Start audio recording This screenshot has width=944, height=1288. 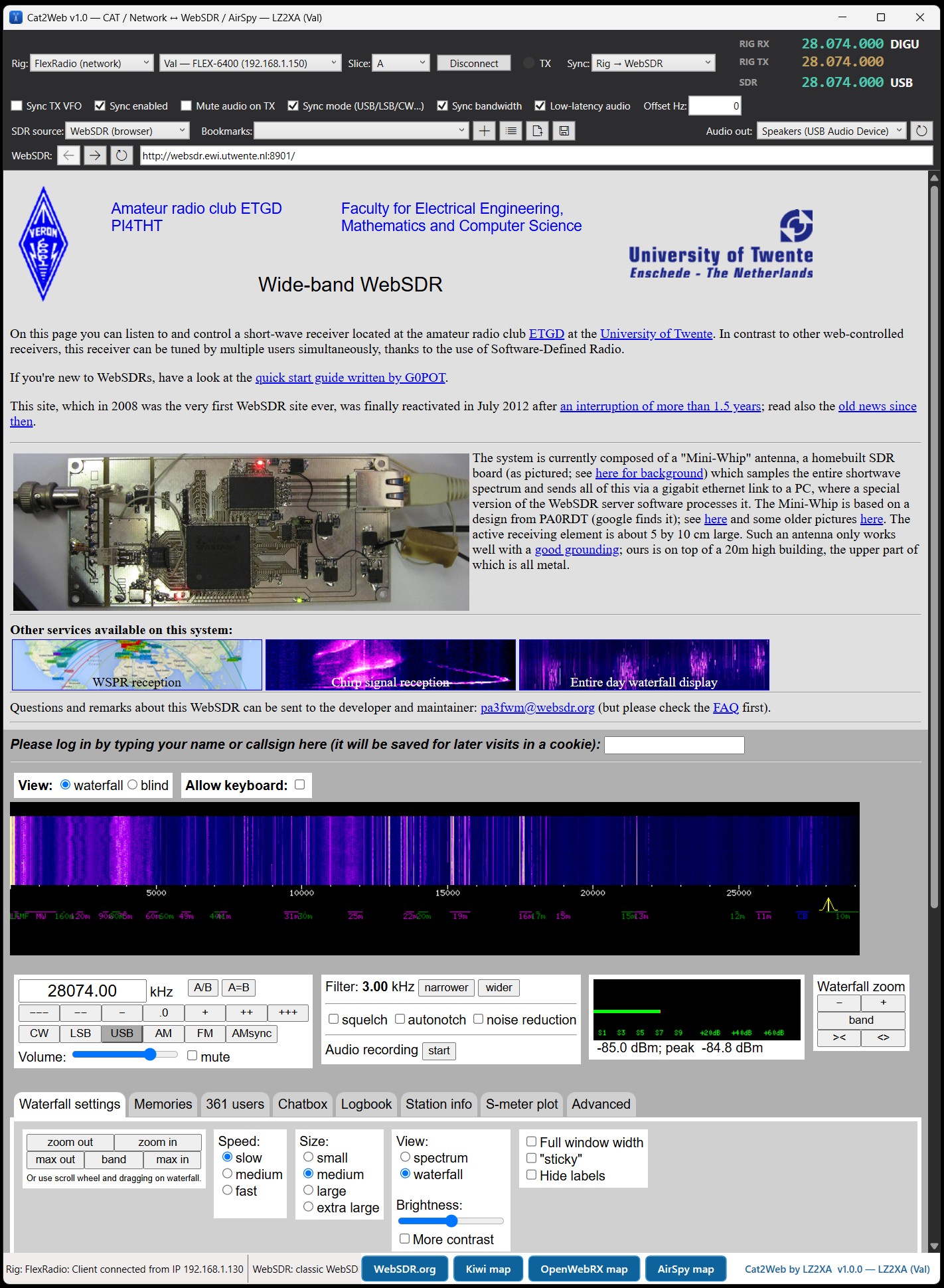point(439,1050)
